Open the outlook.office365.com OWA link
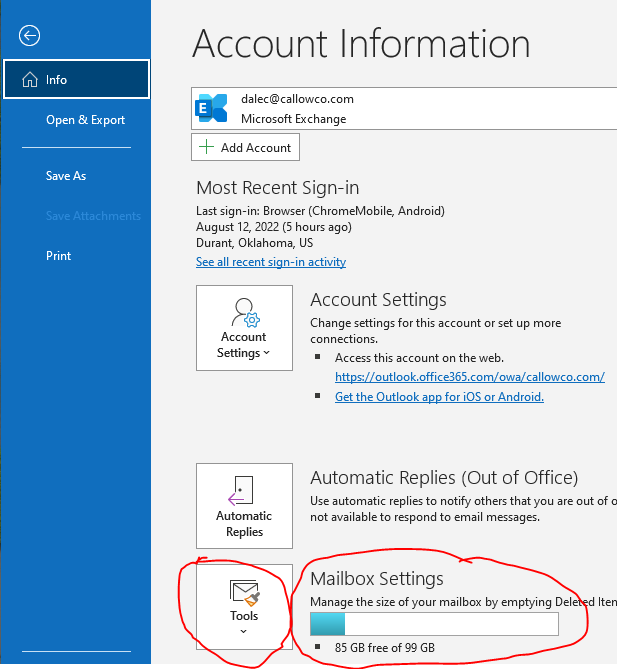Image resolution: width=617 pixels, height=669 pixels. (470, 377)
